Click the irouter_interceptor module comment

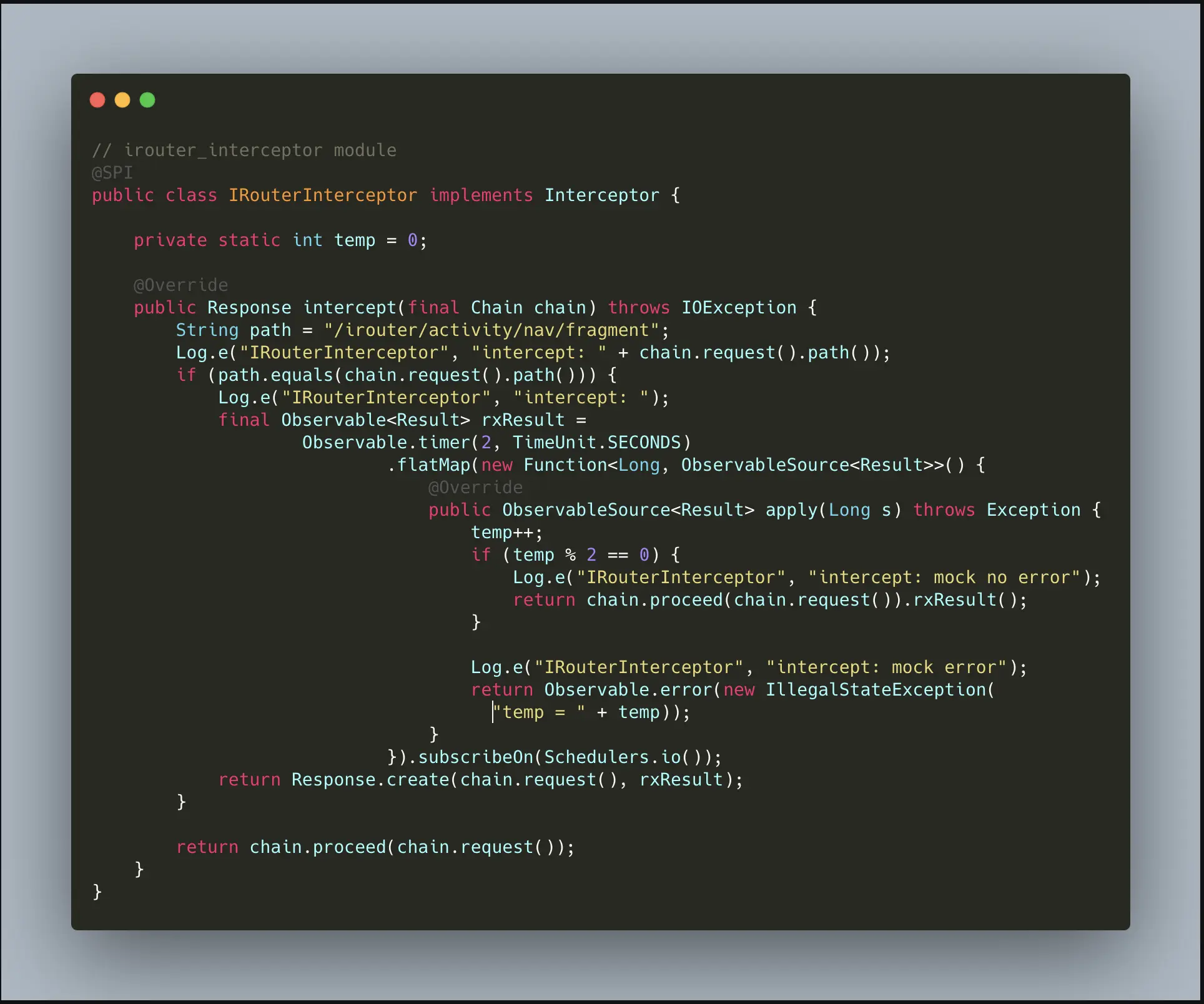[x=244, y=150]
